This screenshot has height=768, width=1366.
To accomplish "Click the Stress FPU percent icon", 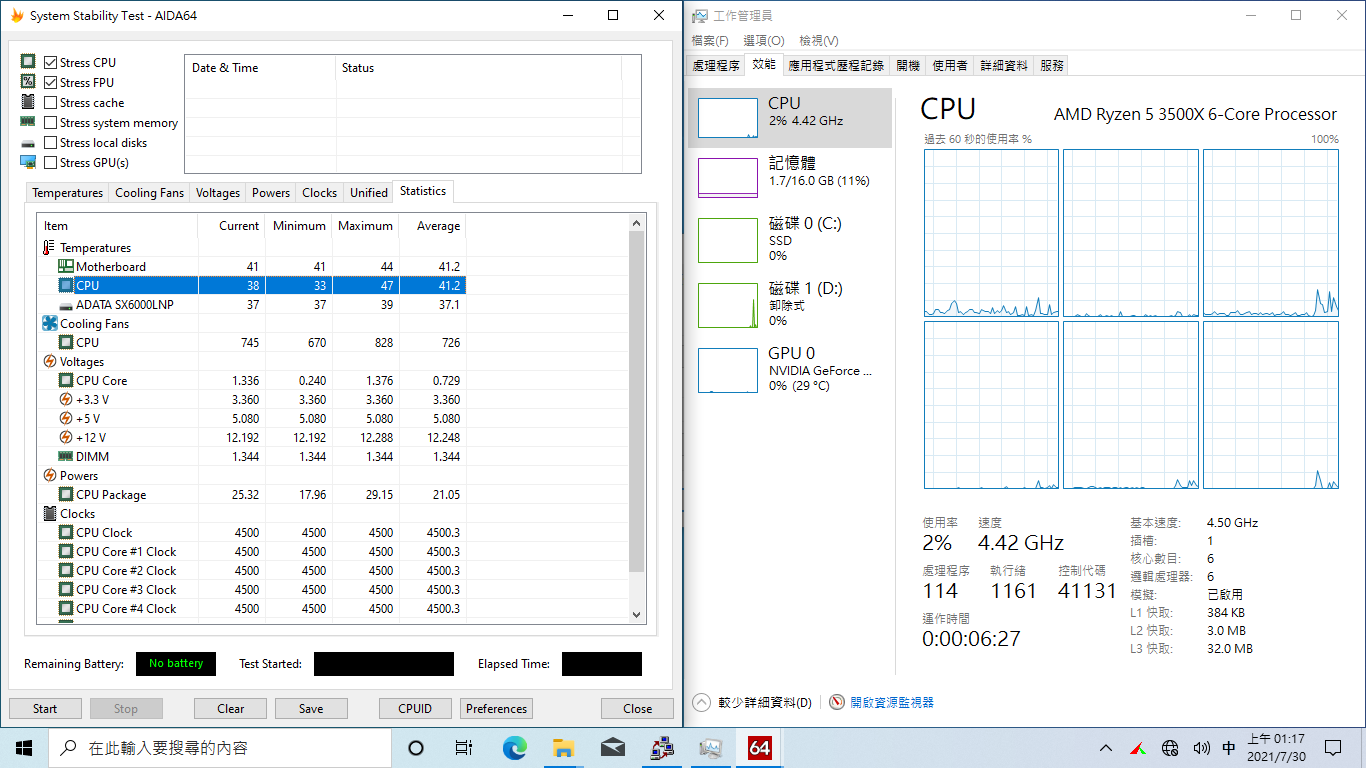I will point(28,82).
